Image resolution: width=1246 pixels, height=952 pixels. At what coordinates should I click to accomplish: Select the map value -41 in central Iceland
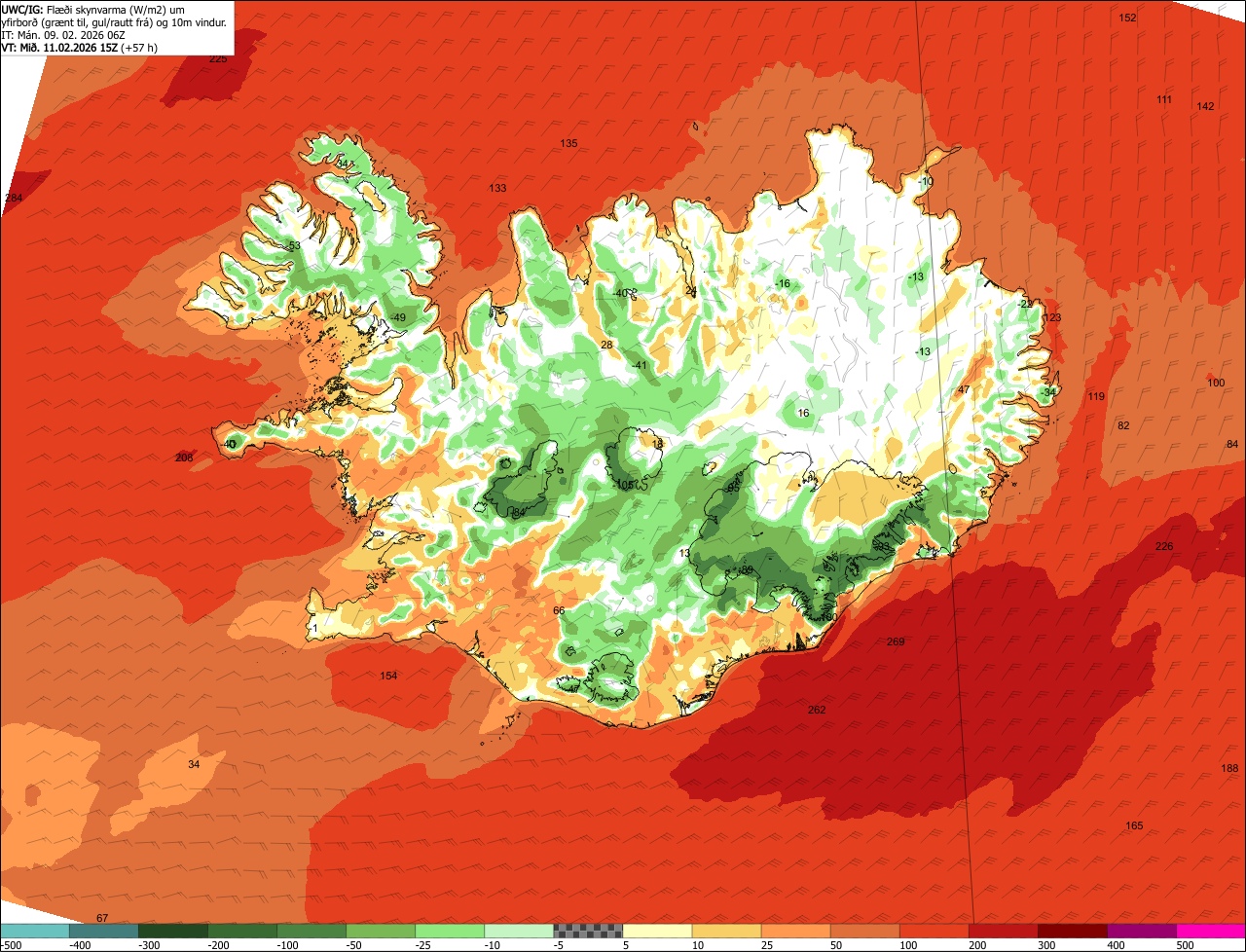[x=639, y=365]
